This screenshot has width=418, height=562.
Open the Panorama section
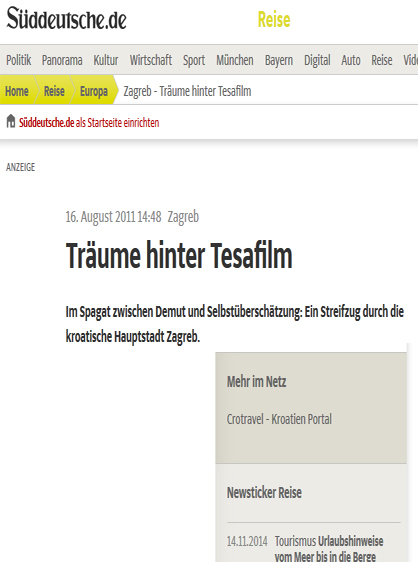62,60
